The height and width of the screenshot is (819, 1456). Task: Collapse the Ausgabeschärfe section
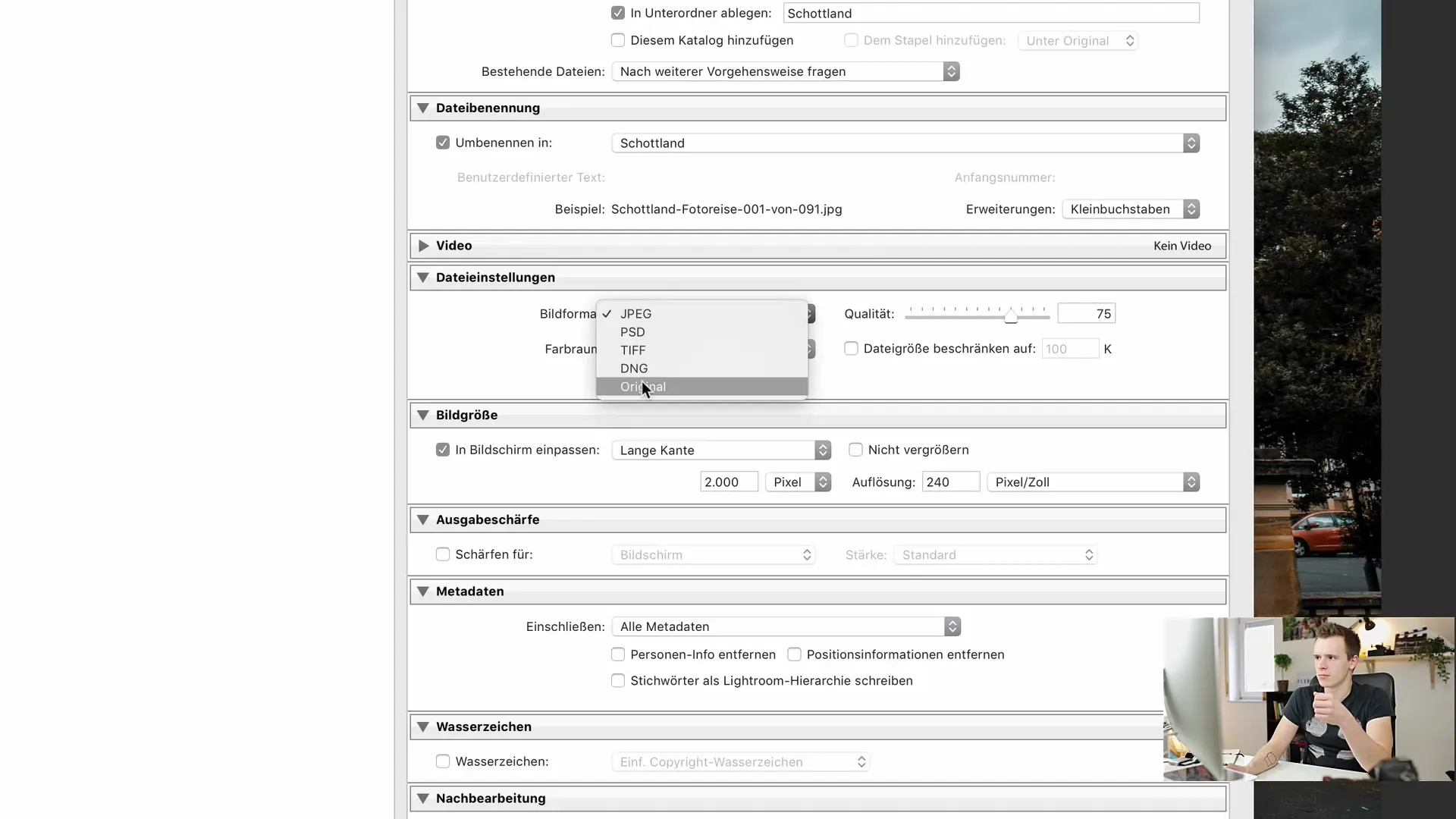tap(423, 519)
